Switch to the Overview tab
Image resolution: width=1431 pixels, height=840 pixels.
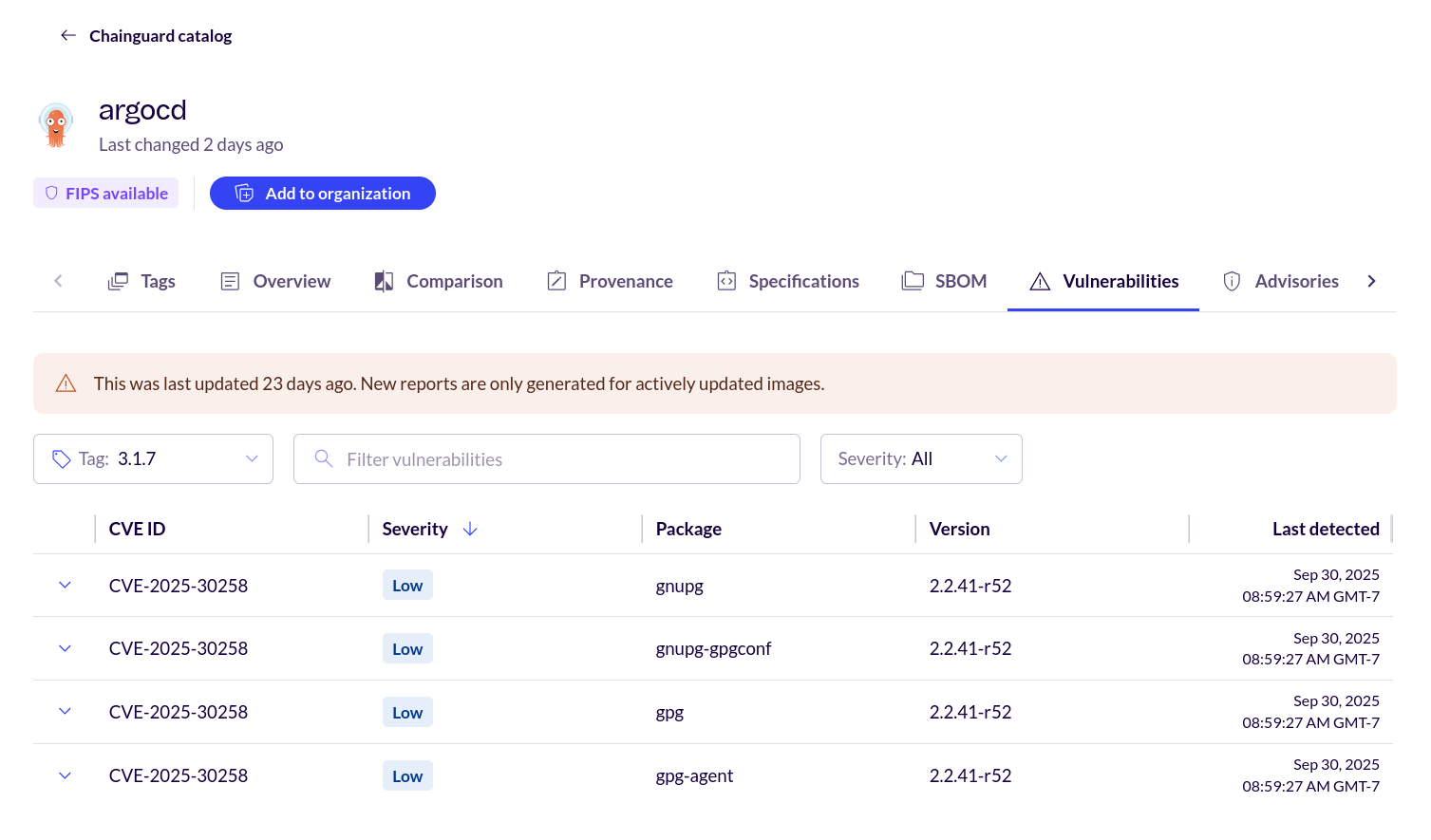(x=274, y=281)
